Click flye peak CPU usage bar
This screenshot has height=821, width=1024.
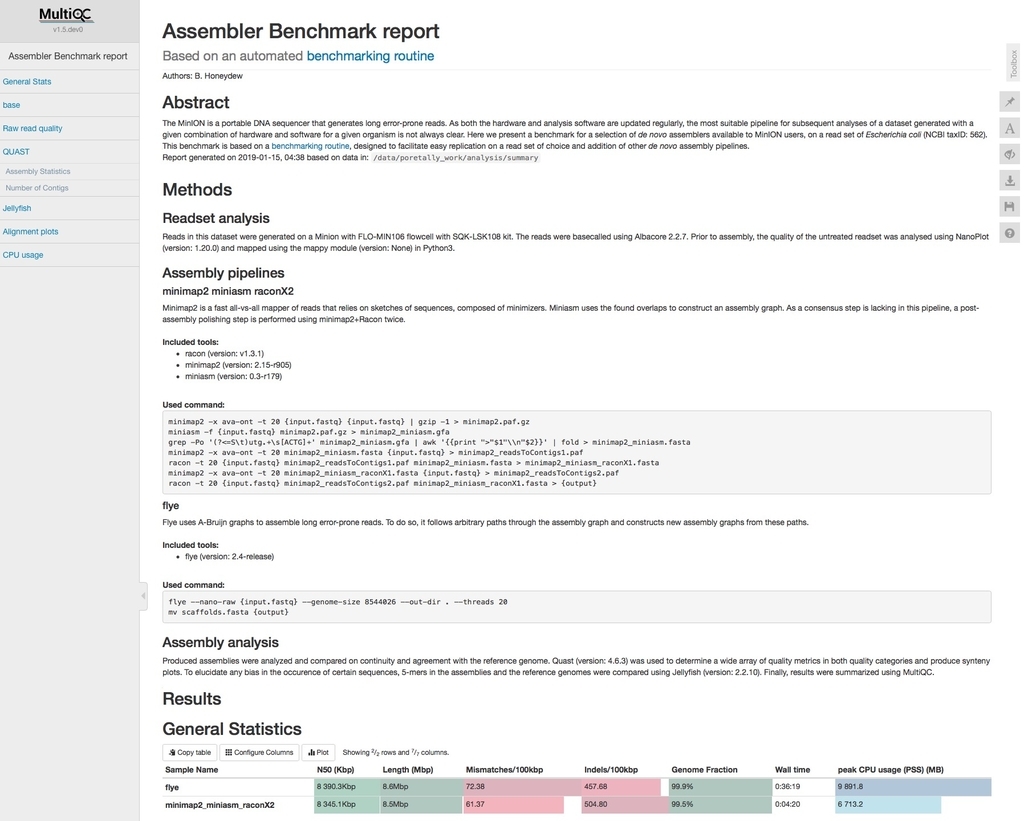click(913, 787)
